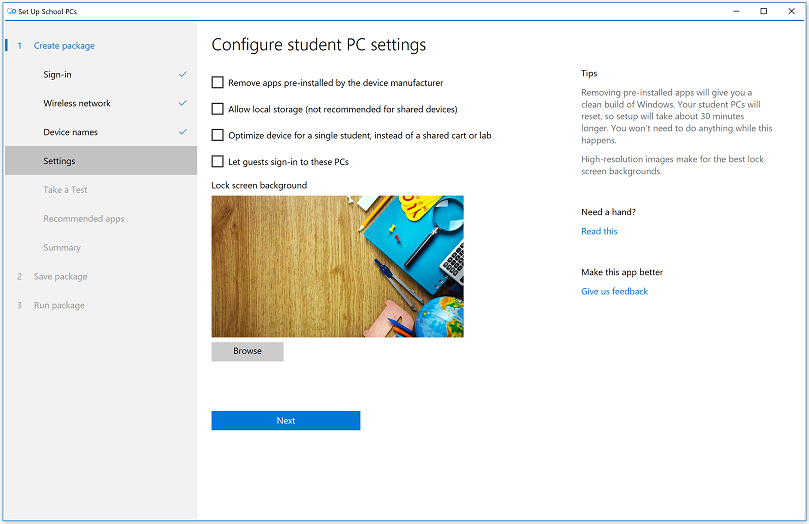The height and width of the screenshot is (524, 809).
Task: Click the lock screen background preview image
Action: [337, 266]
